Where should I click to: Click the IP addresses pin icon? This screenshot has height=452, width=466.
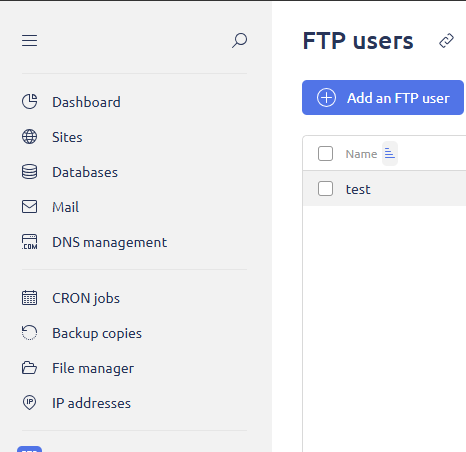pos(29,403)
